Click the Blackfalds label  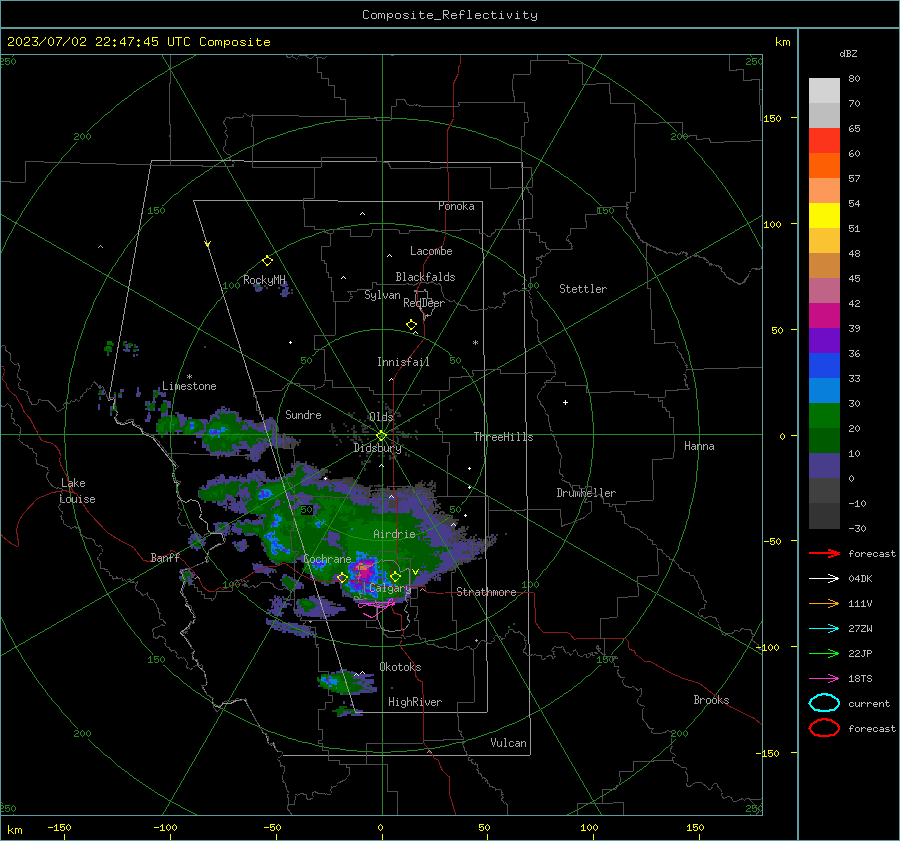click(425, 277)
